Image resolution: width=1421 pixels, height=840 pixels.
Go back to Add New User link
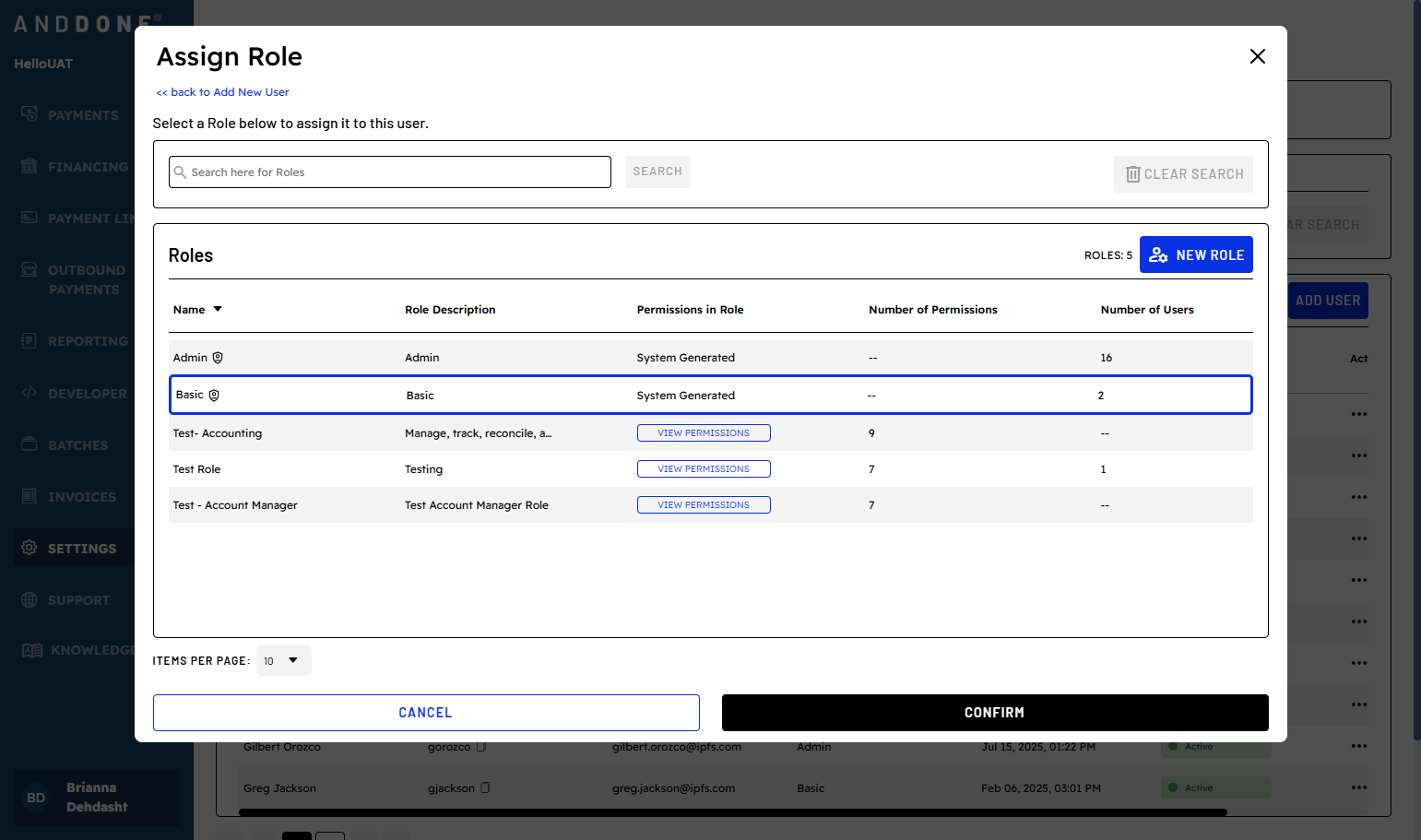(222, 92)
